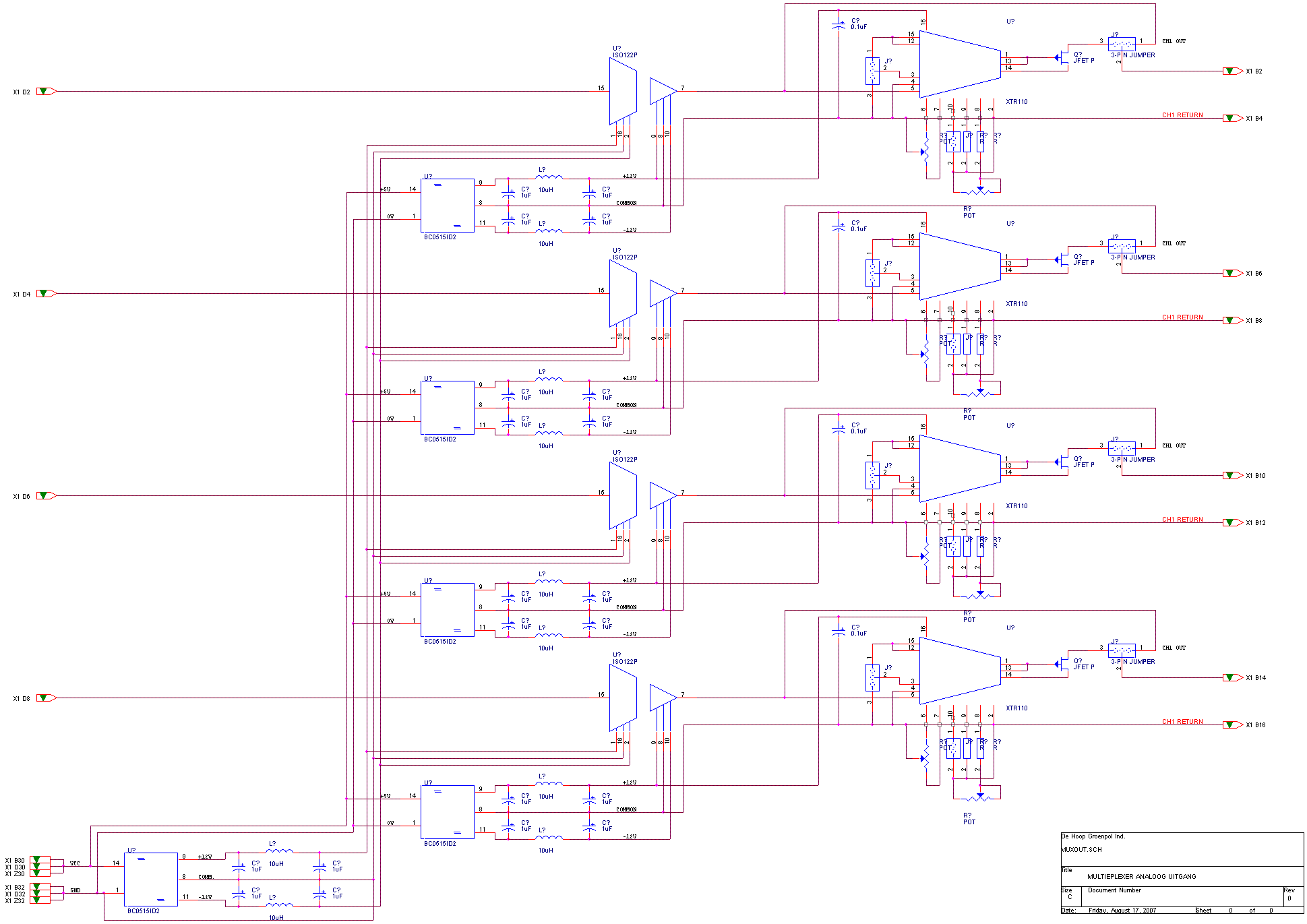Select the MUXOUT.SCH filename in title block

pyautogui.click(x=1081, y=850)
